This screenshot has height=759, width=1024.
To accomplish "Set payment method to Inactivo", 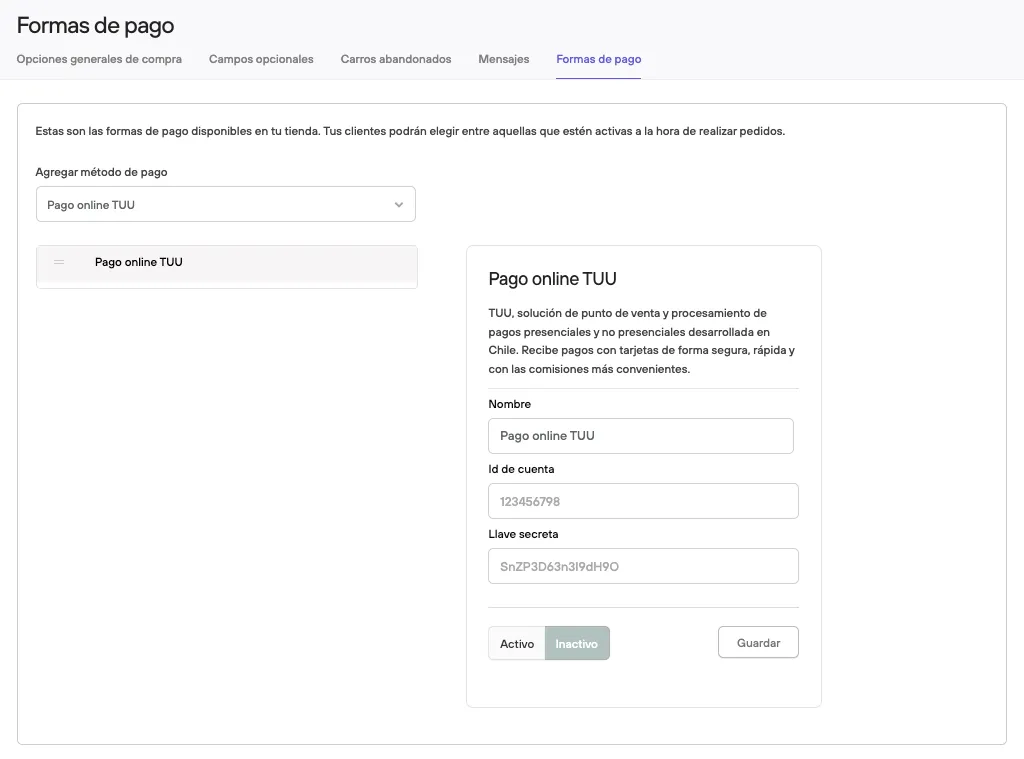I will click(x=577, y=643).
